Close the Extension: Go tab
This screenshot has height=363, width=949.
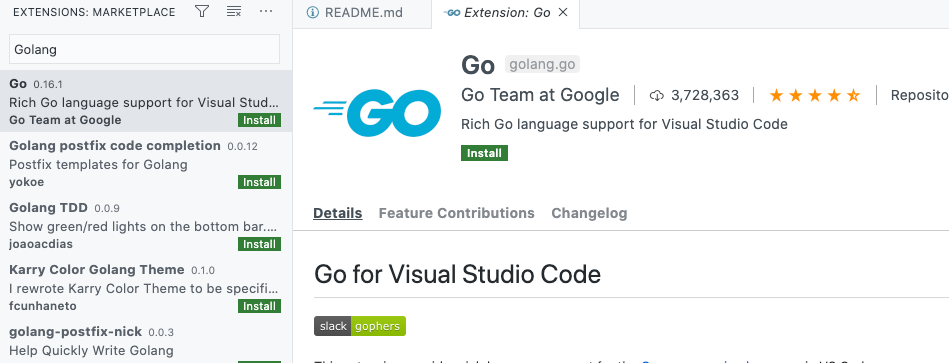coord(563,13)
